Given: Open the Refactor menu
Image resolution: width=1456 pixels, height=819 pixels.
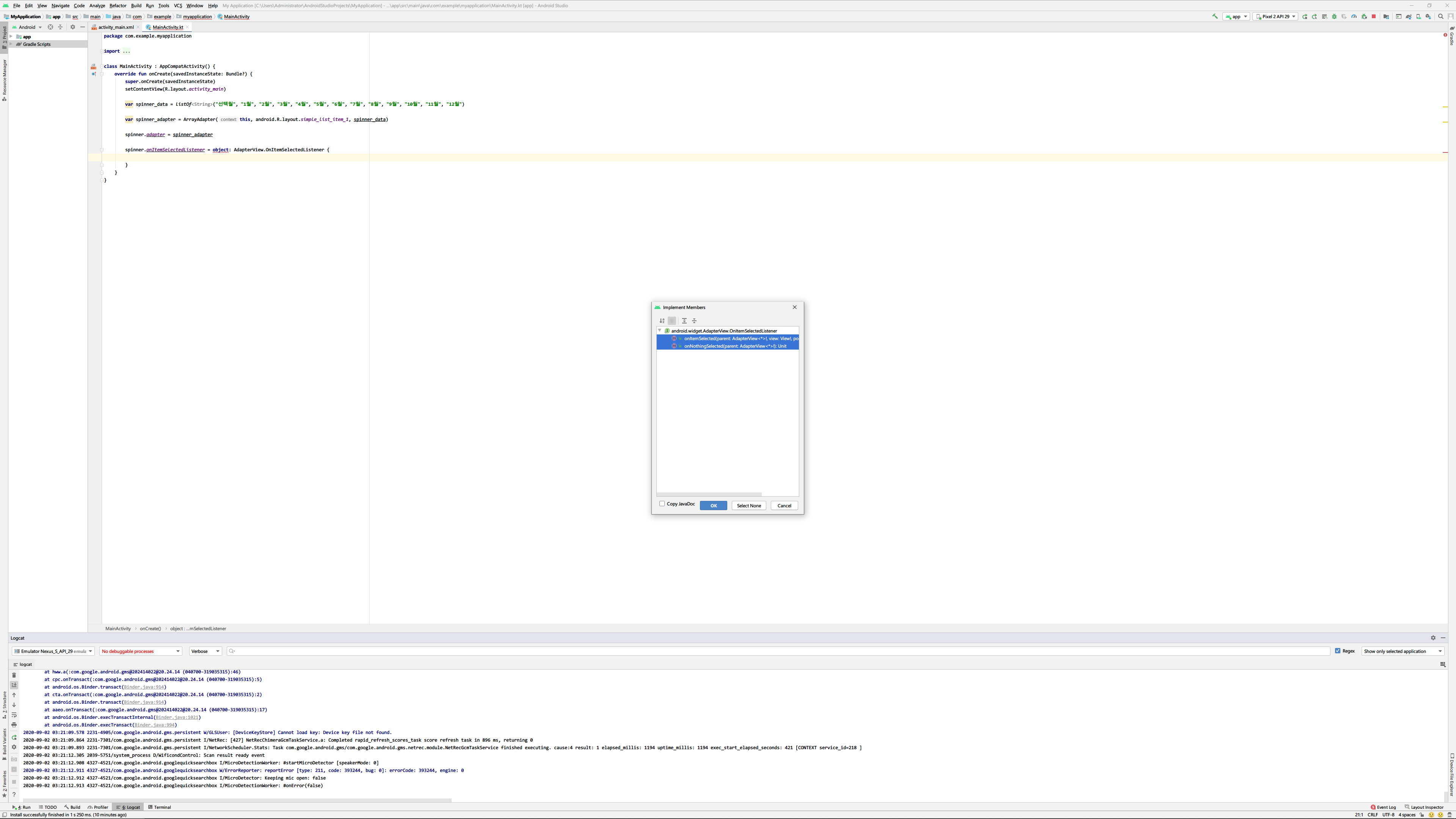Looking at the screenshot, I should [118, 6].
